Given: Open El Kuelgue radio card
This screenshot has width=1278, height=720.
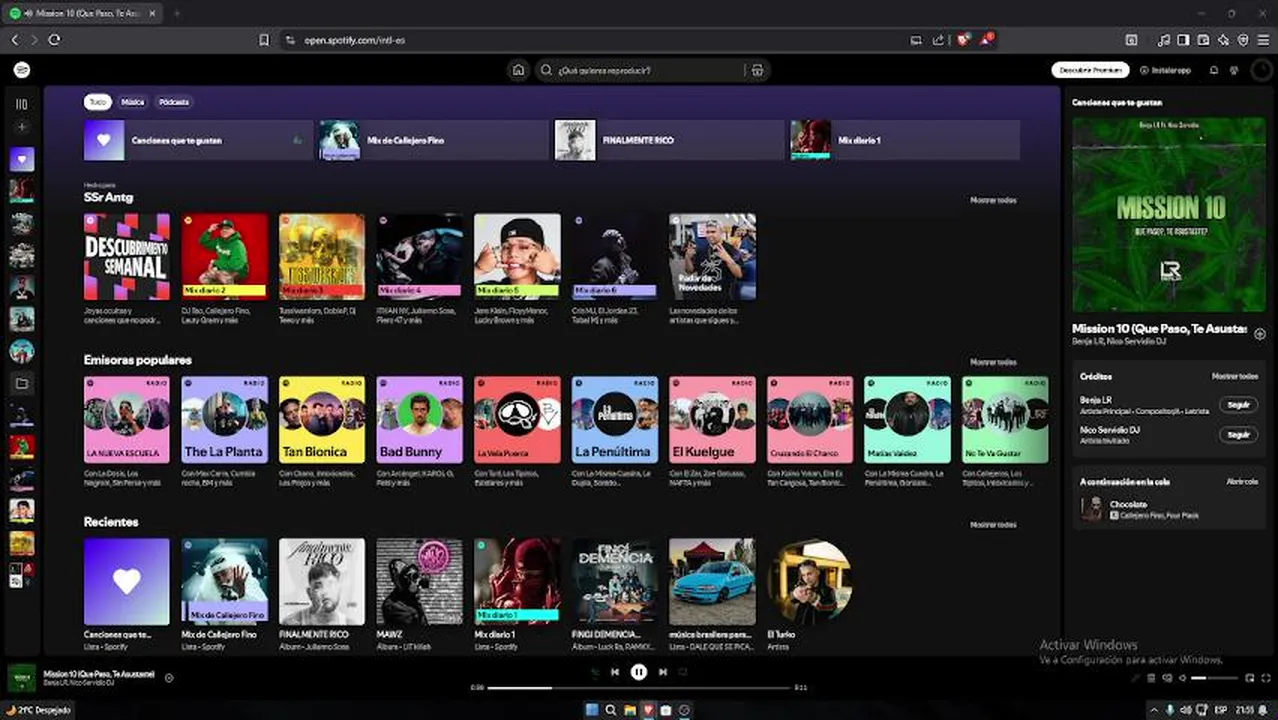Looking at the screenshot, I should [x=712, y=419].
